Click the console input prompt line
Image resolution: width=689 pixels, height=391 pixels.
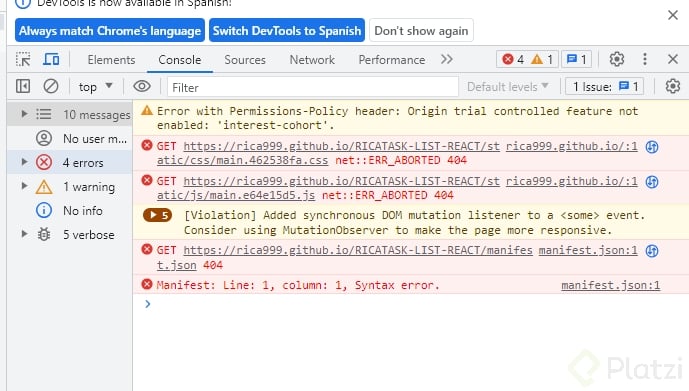click(411, 304)
